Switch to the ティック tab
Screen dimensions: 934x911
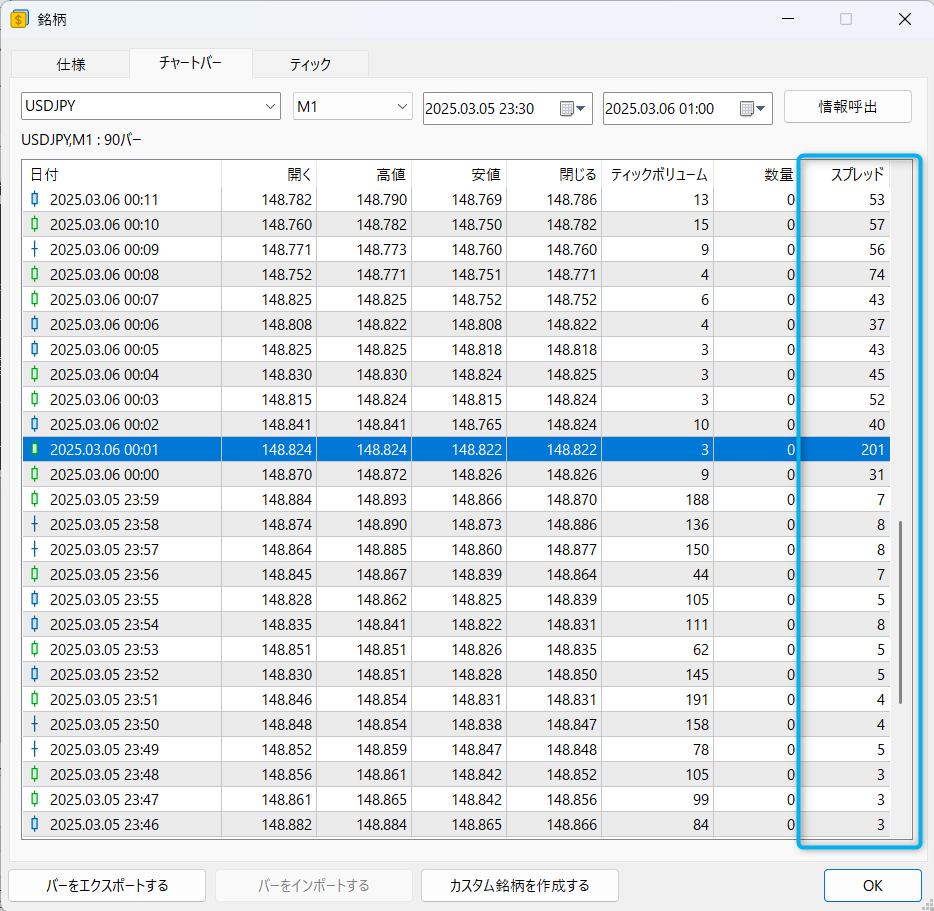click(310, 64)
